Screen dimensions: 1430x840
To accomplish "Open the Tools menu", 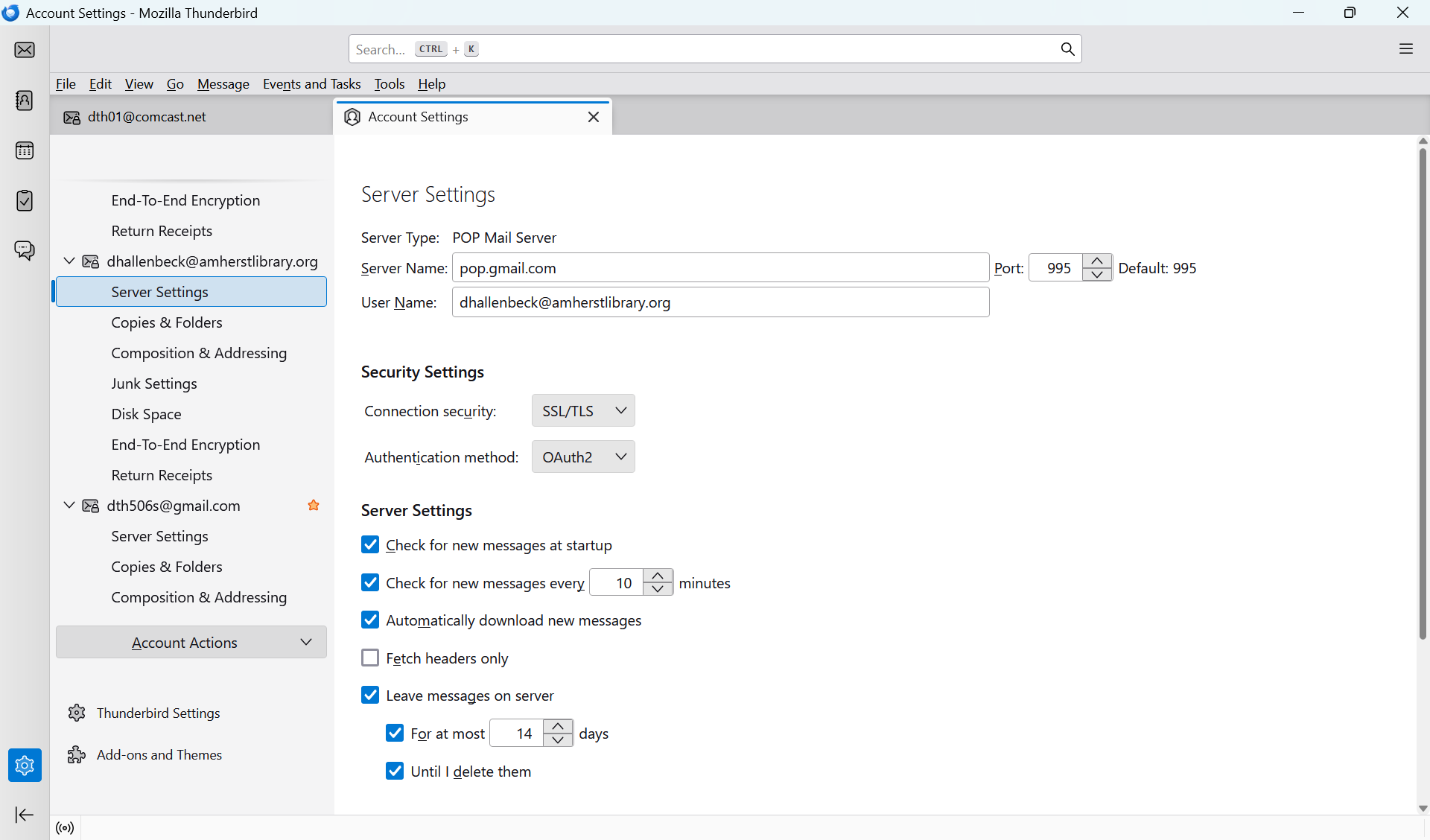I will point(389,84).
